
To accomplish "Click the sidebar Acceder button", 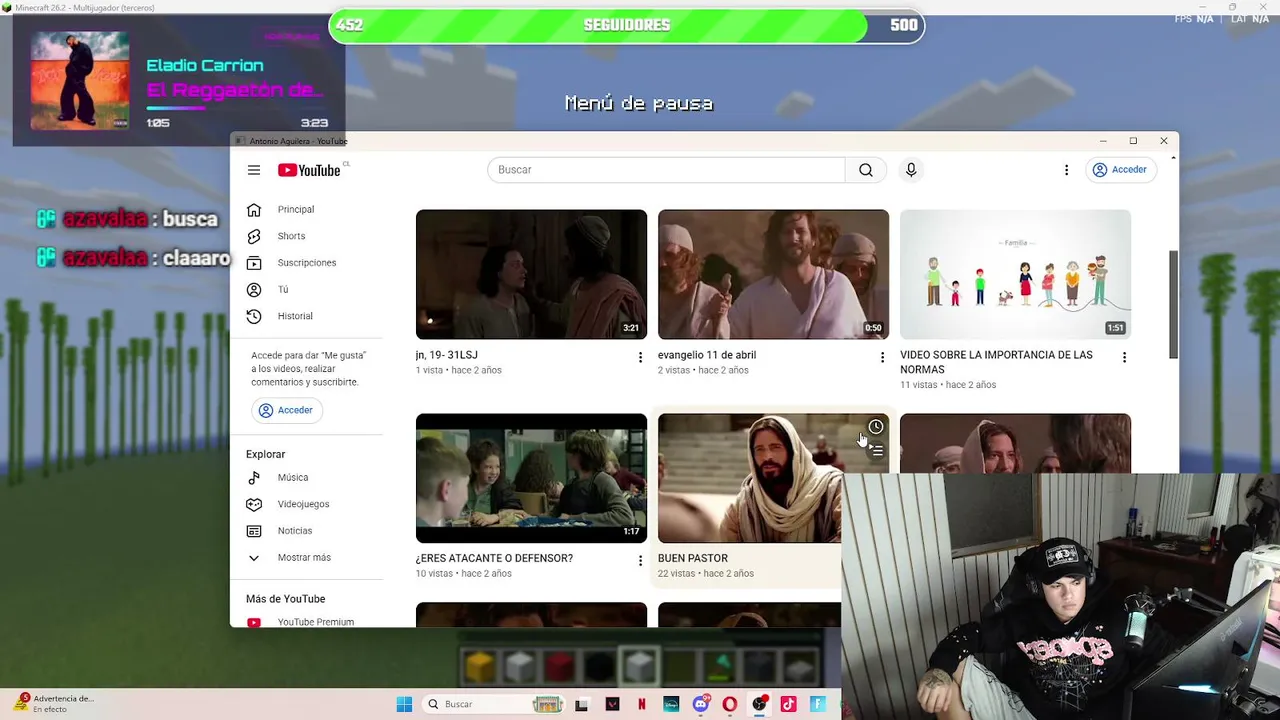I will pos(286,410).
